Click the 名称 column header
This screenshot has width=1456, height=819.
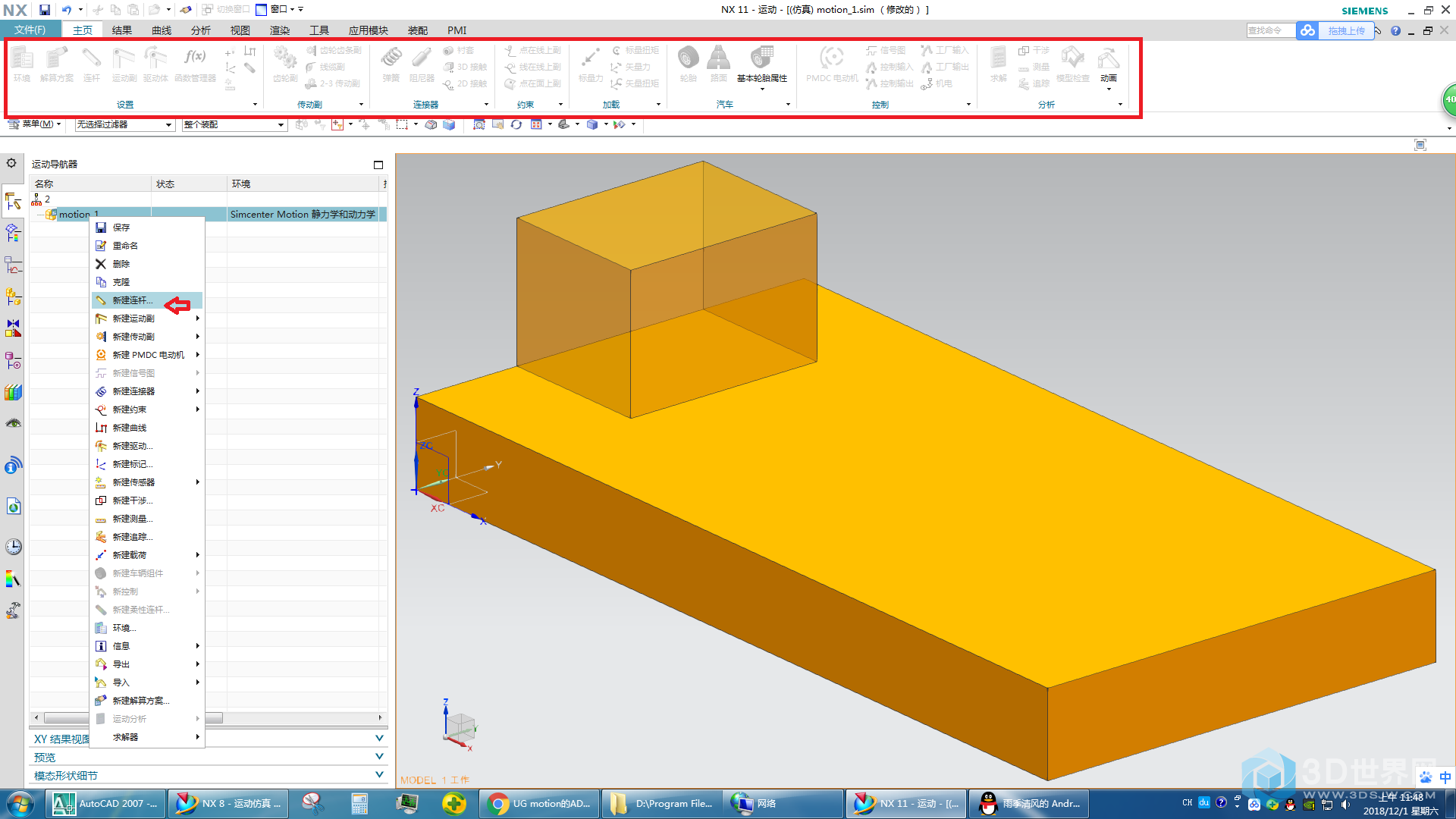tap(90, 184)
